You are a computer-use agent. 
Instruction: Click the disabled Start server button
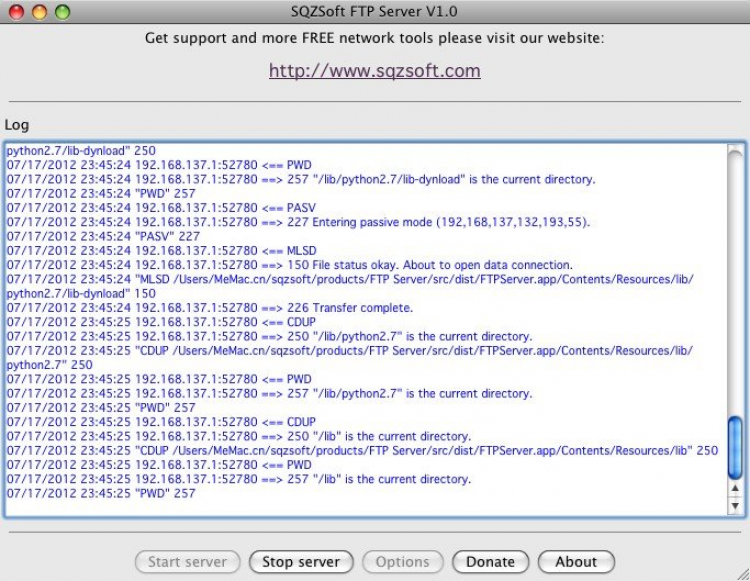tap(188, 561)
